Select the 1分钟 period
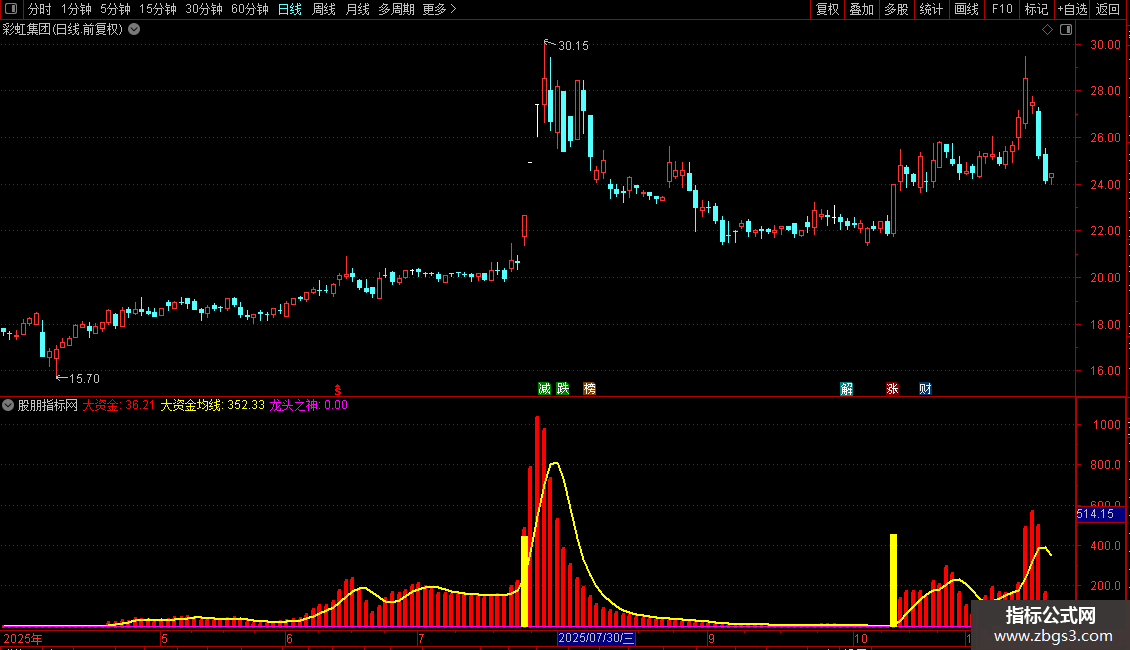The width and height of the screenshot is (1130, 650). click(x=76, y=9)
